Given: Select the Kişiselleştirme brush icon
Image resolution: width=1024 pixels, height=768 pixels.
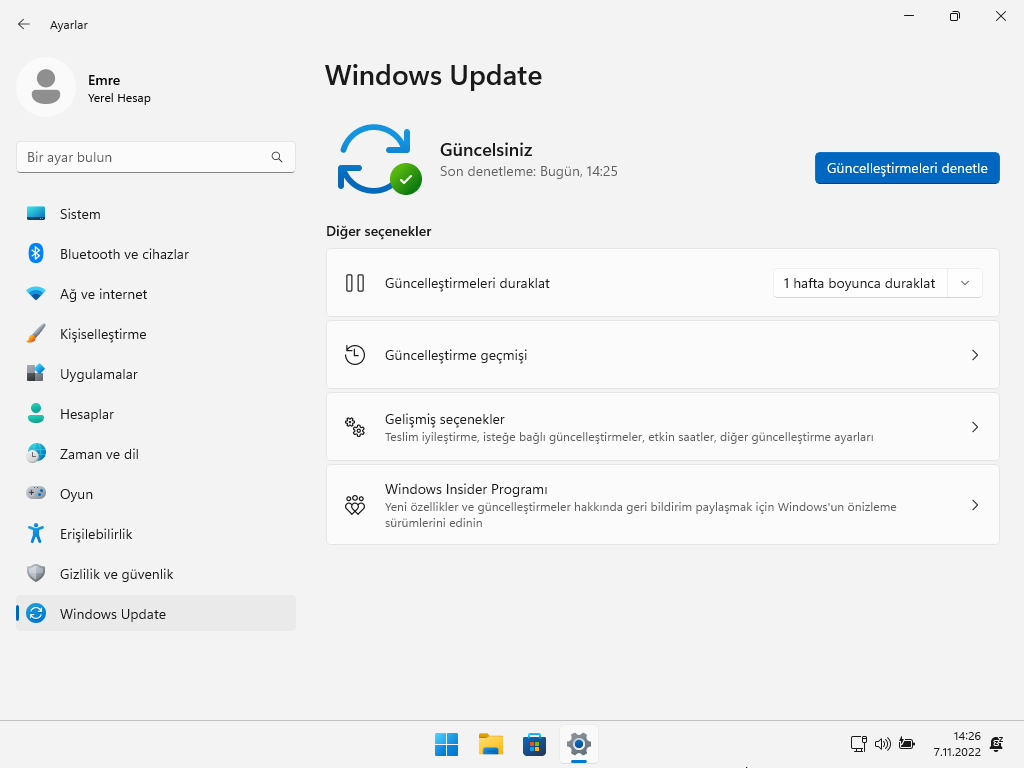Looking at the screenshot, I should pyautogui.click(x=36, y=334).
